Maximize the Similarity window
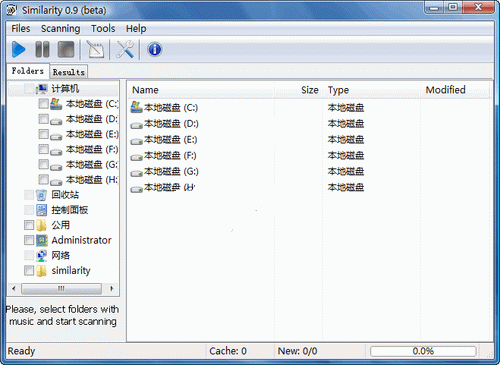The height and width of the screenshot is (365, 500). [x=453, y=8]
